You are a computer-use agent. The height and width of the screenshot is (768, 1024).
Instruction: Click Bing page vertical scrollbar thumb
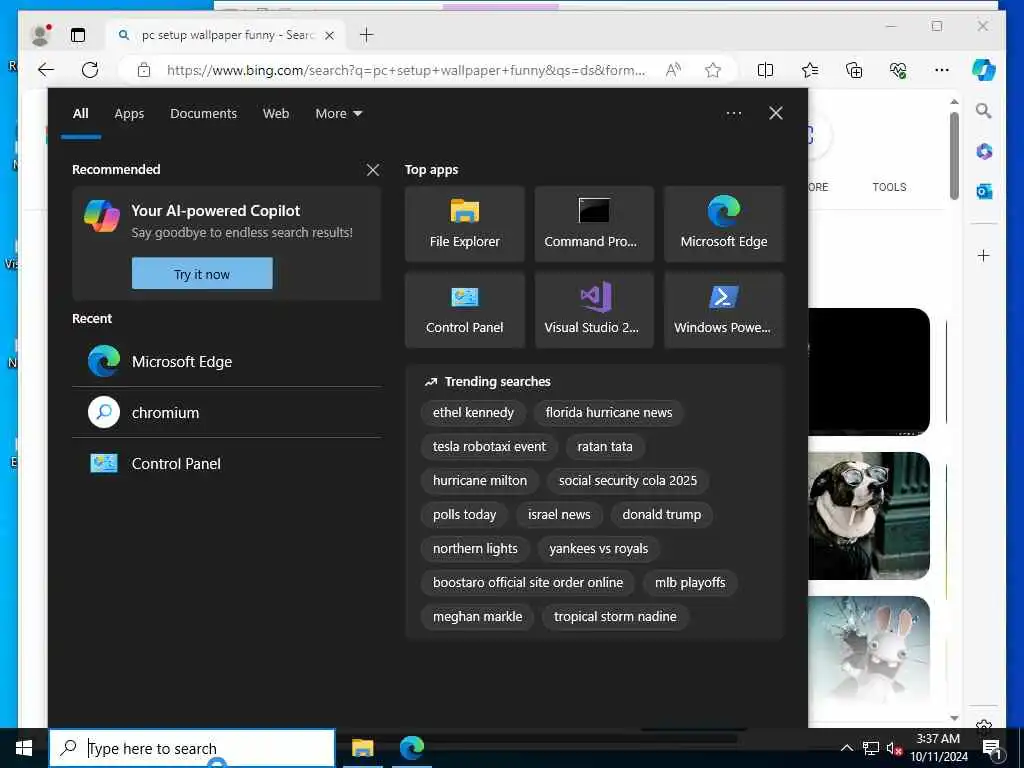click(x=954, y=155)
